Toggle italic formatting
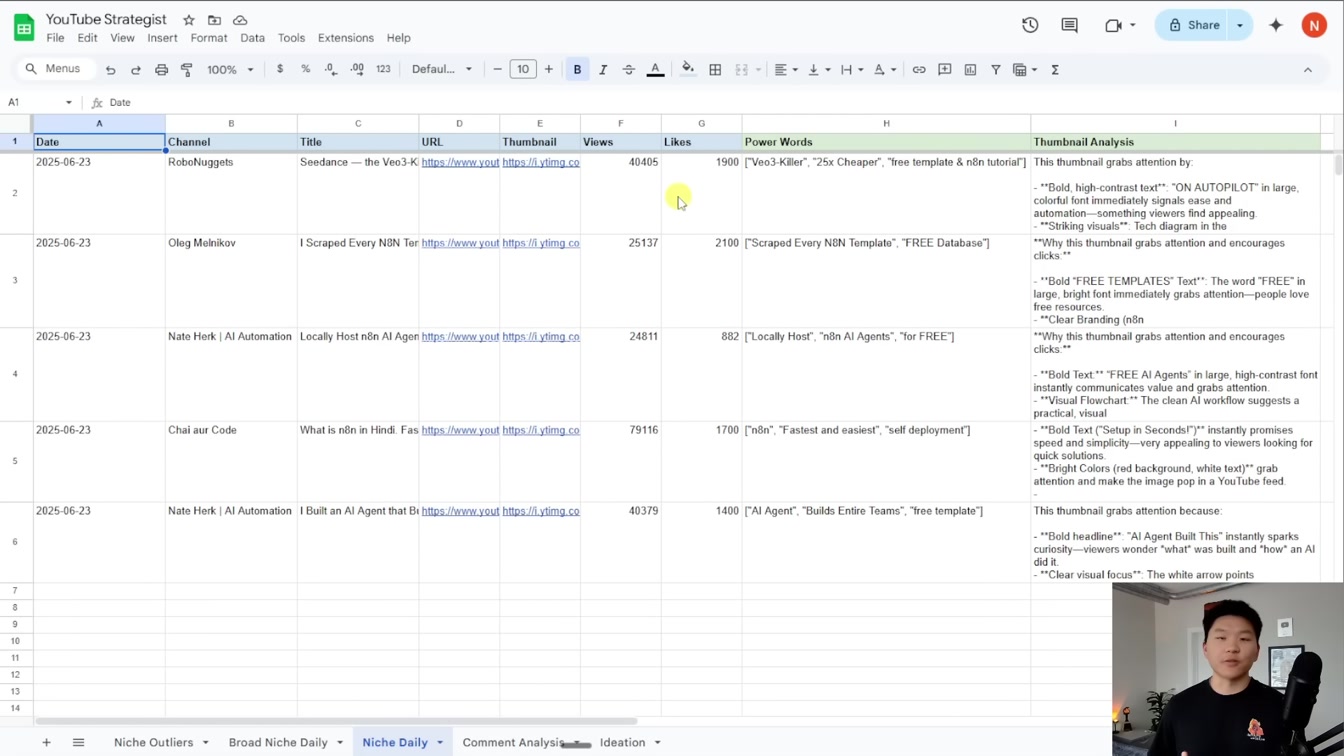The height and width of the screenshot is (756, 1344). pyautogui.click(x=603, y=70)
